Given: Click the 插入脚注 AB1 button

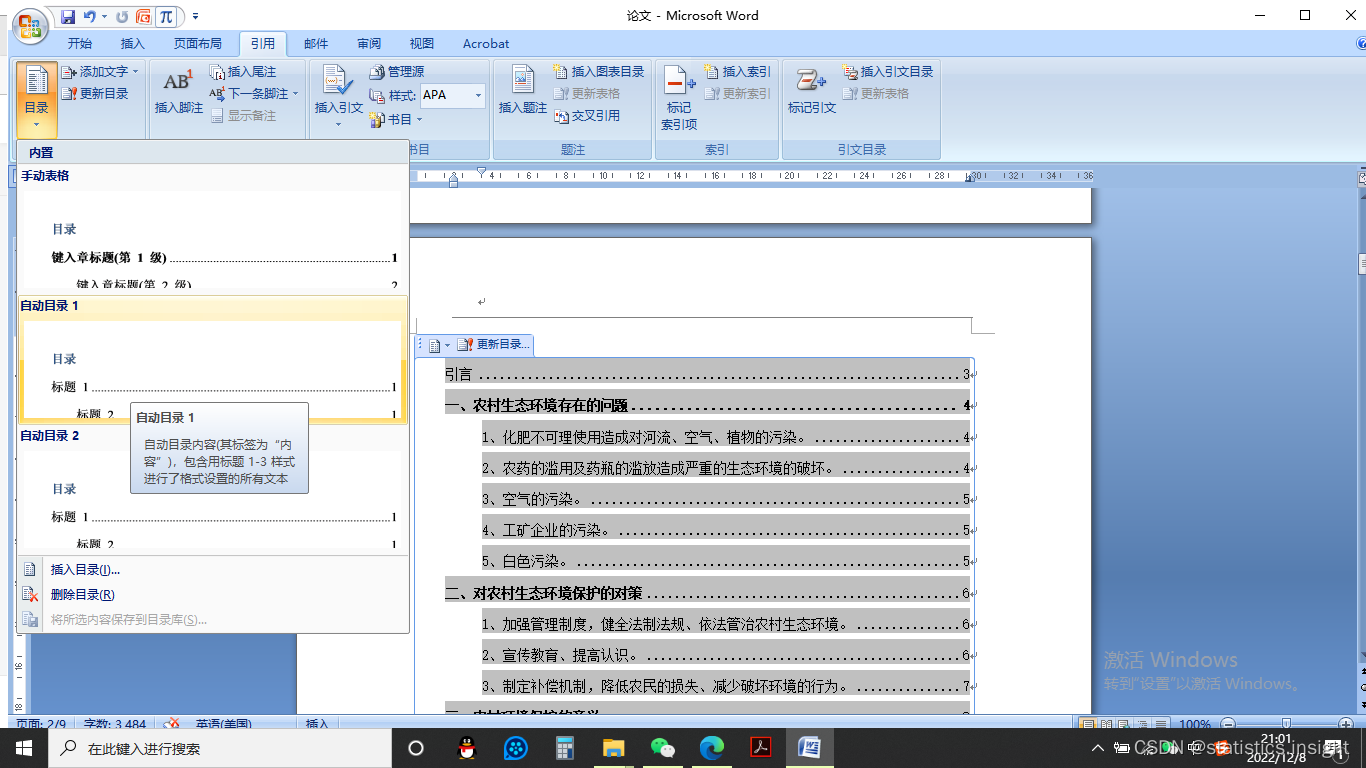Looking at the screenshot, I should tap(179, 94).
